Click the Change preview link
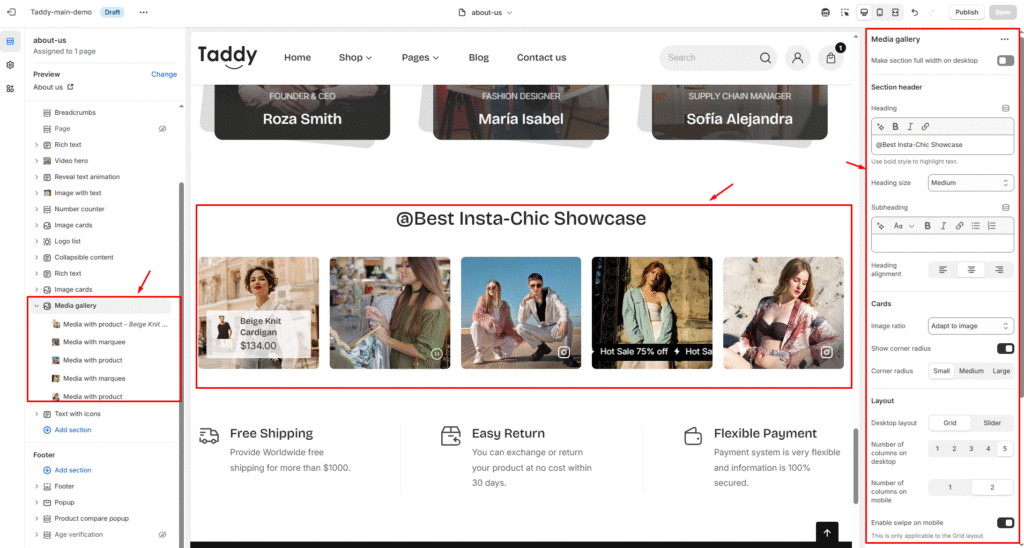Image resolution: width=1024 pixels, height=548 pixels. [x=164, y=74]
